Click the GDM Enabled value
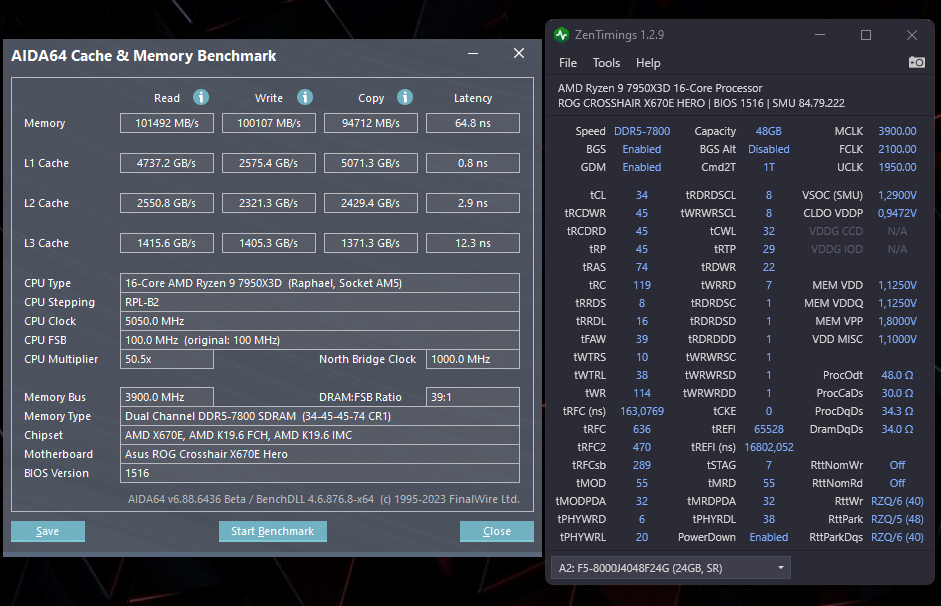 [x=642, y=167]
